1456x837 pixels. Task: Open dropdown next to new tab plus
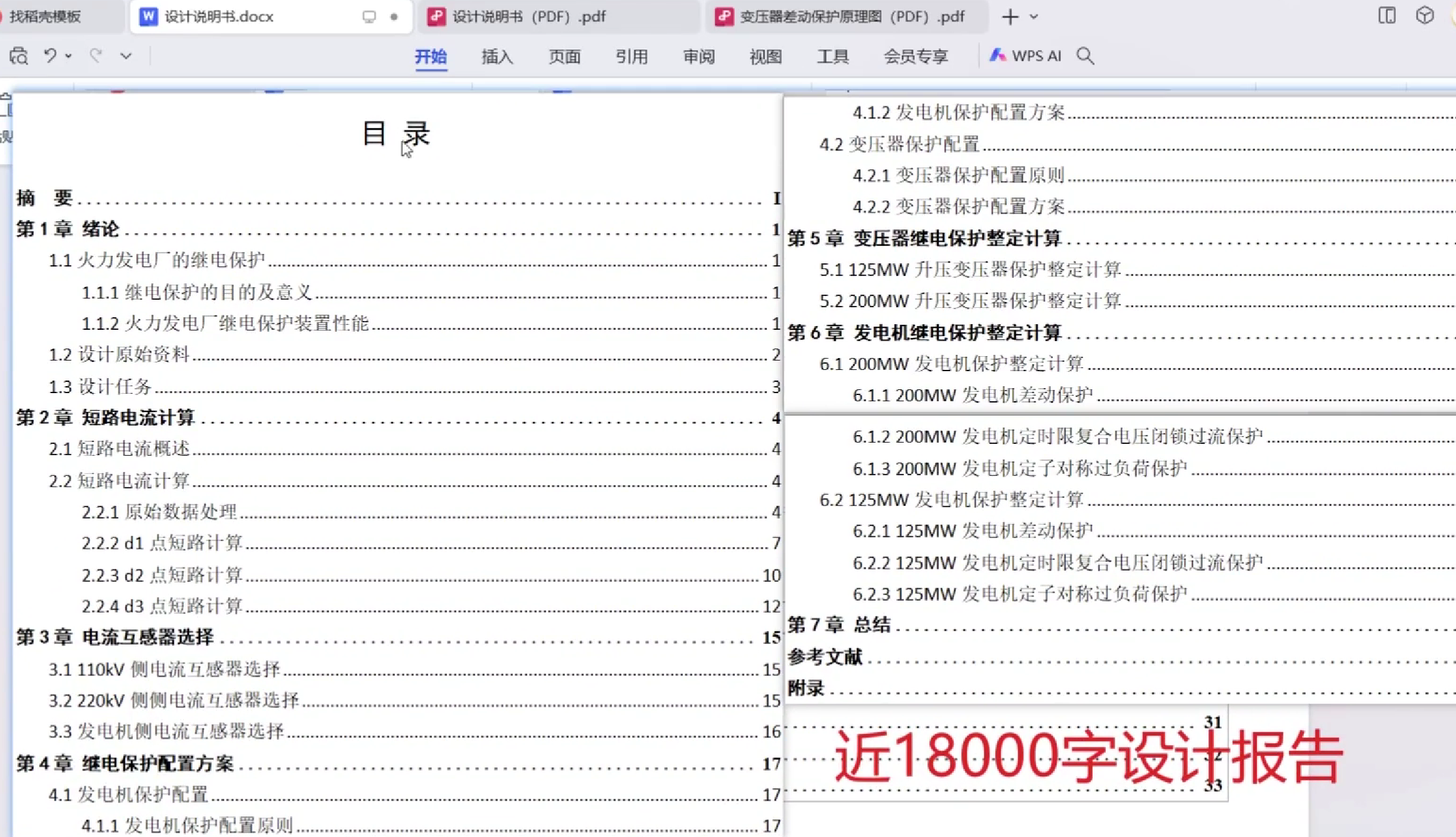tap(1034, 17)
